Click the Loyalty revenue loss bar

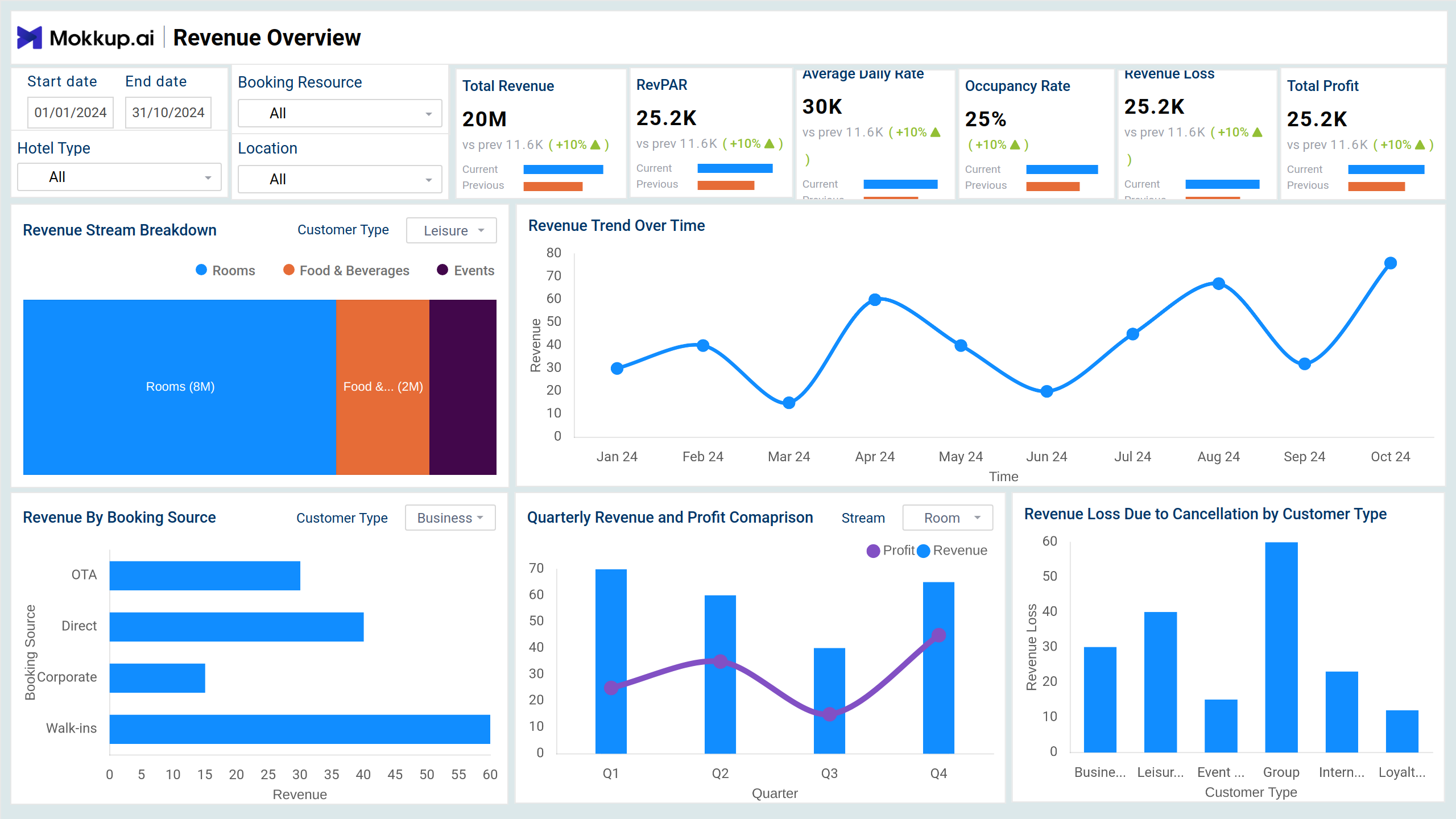click(x=1402, y=731)
